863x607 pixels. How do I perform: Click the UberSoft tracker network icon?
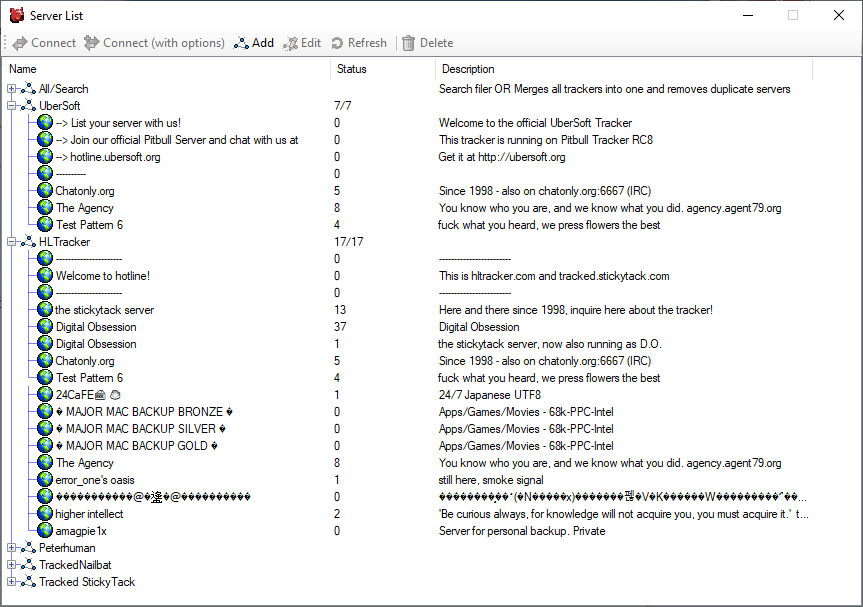point(28,106)
